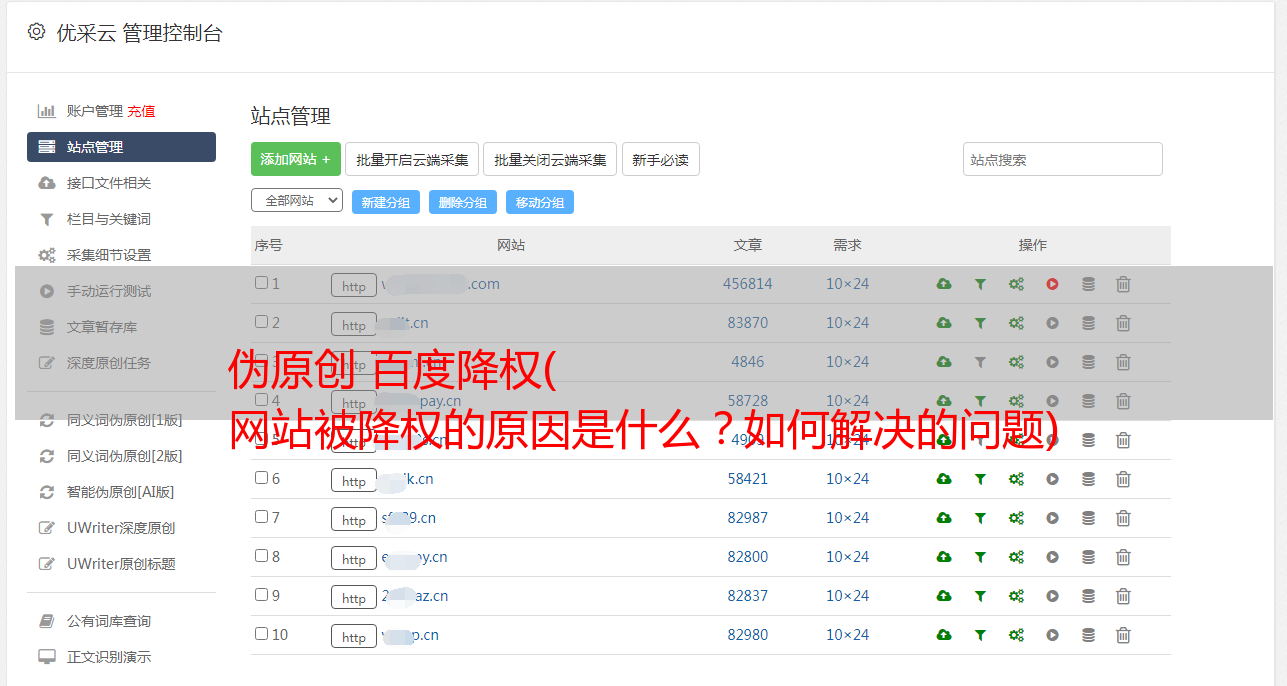Click cloud upload icon in row 6
The width and height of the screenshot is (1287, 686).
944,479
